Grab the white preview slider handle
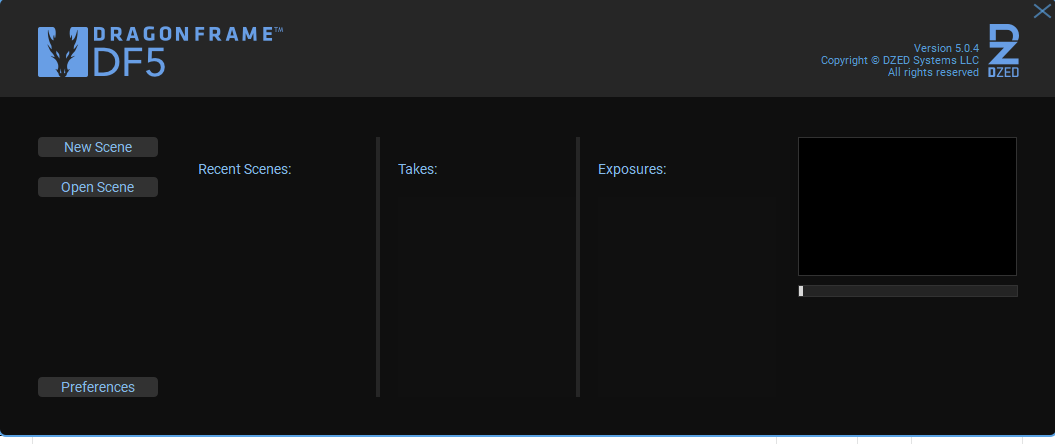1055x444 pixels. coord(801,291)
